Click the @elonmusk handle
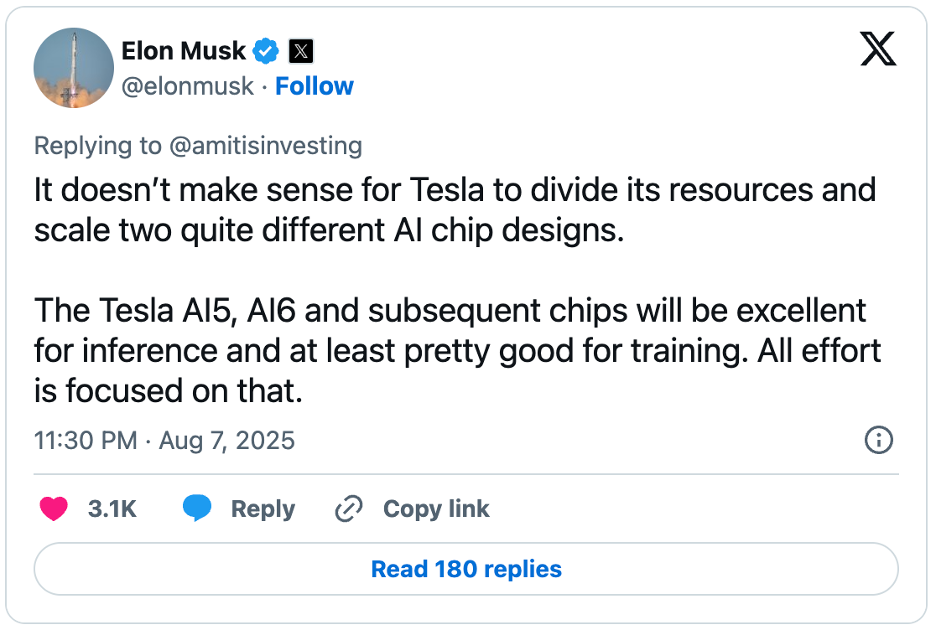 (x=187, y=86)
